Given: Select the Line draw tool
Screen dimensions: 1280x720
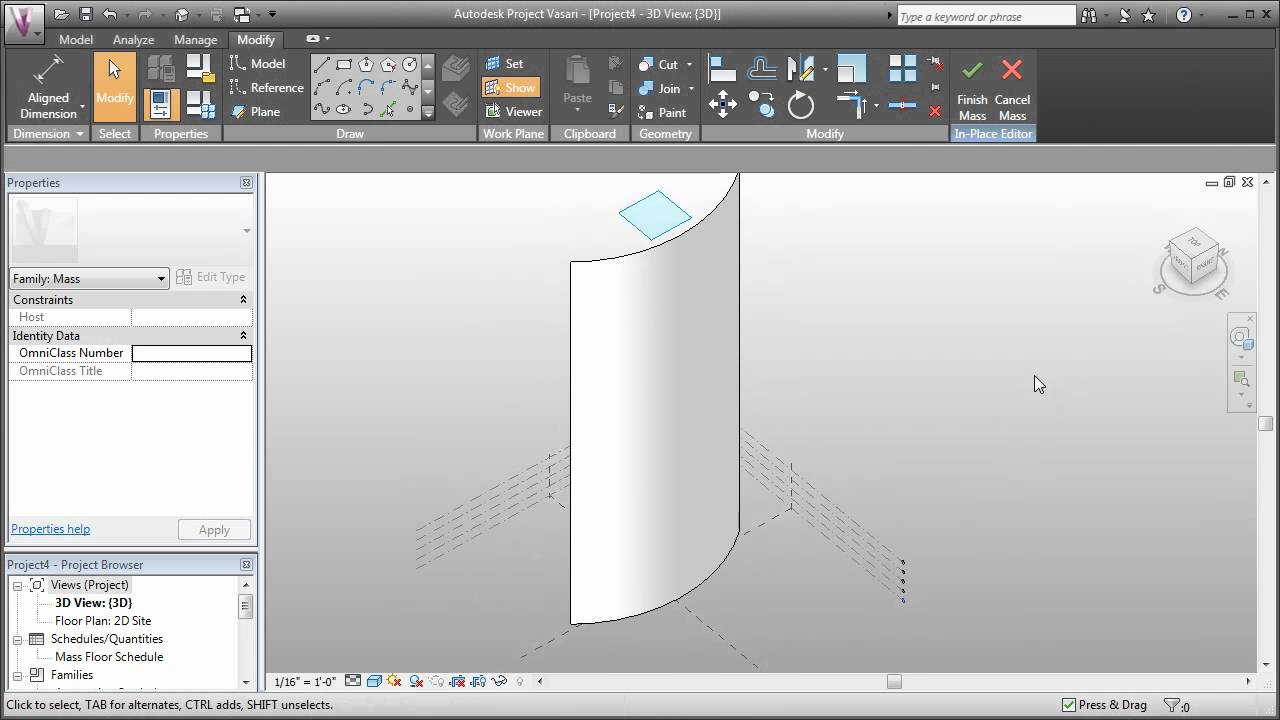Looking at the screenshot, I should coord(322,64).
